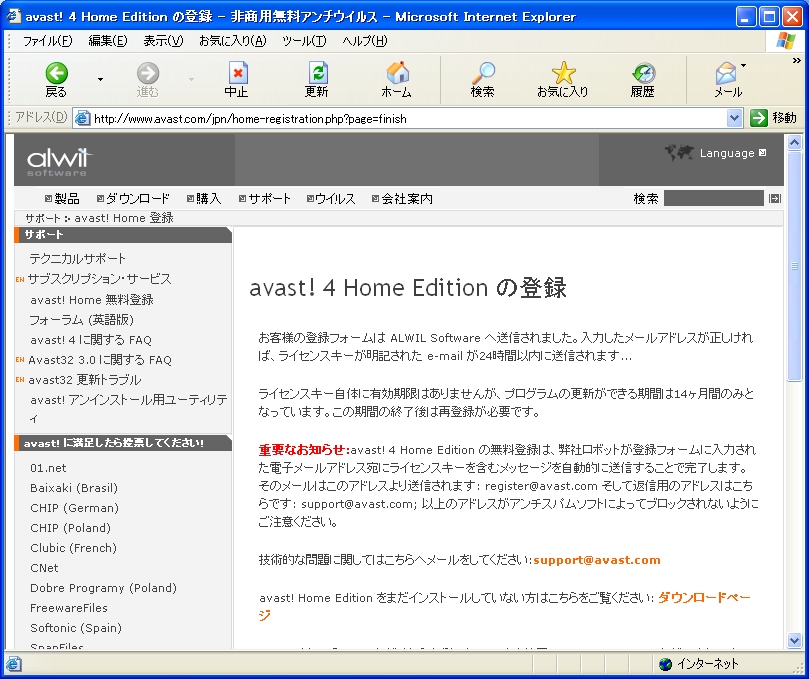809x679 pixels.
Task: Click the IE icon in the title bar
Action: click(13, 16)
